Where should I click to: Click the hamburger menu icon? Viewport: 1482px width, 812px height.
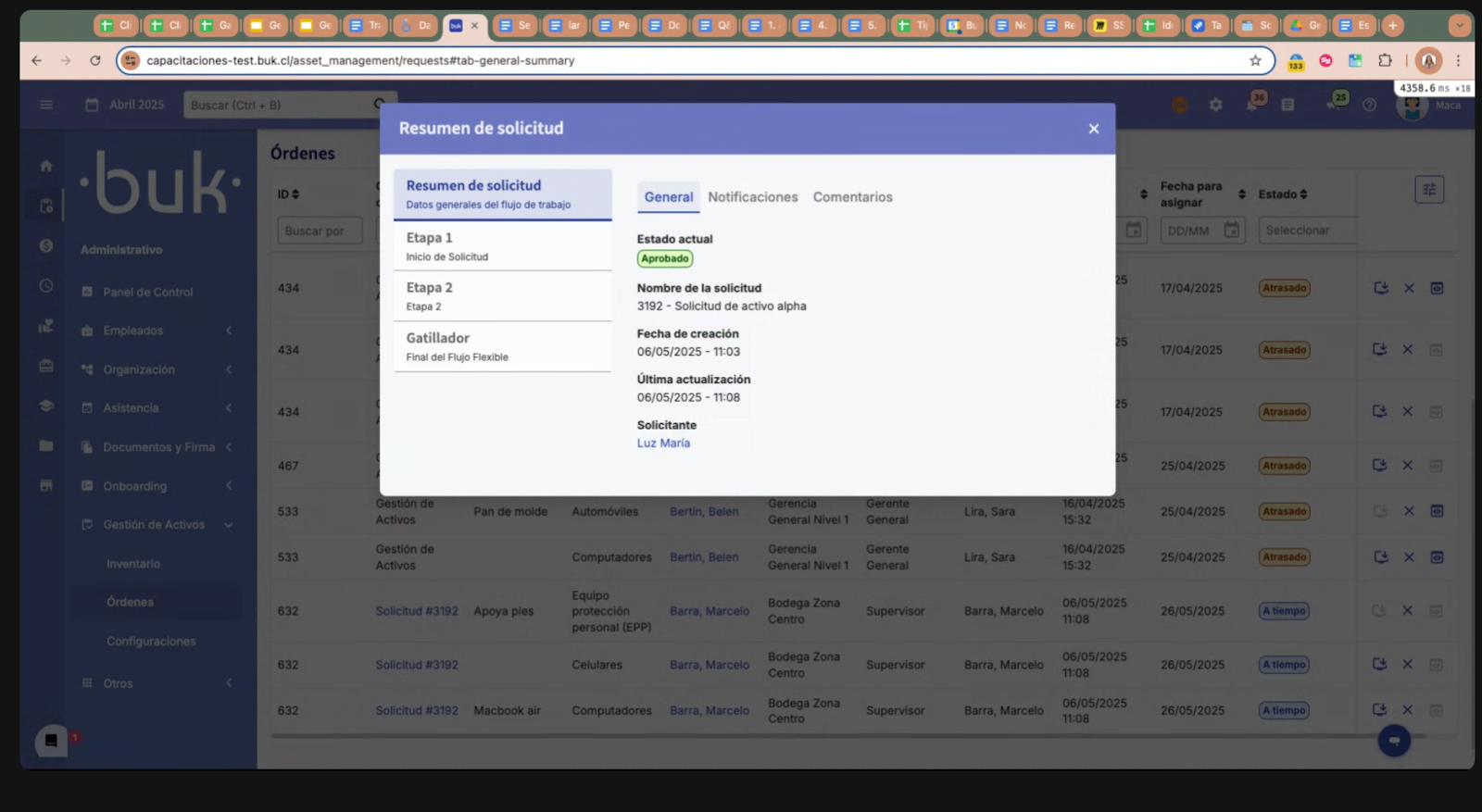coord(46,105)
